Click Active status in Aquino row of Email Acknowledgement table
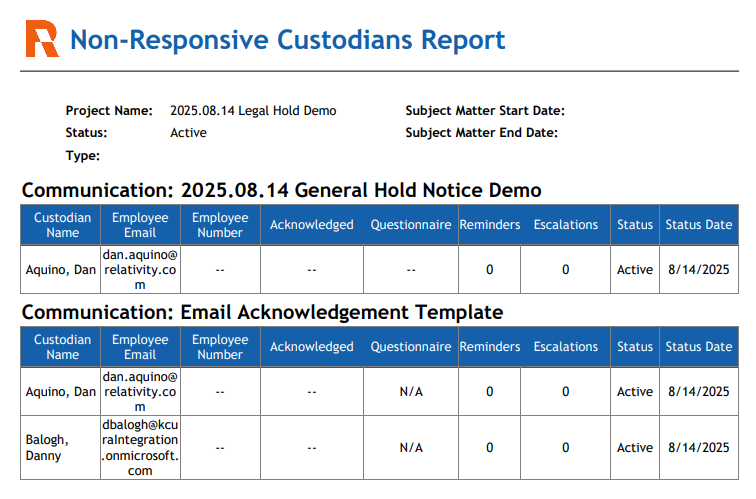 [635, 391]
